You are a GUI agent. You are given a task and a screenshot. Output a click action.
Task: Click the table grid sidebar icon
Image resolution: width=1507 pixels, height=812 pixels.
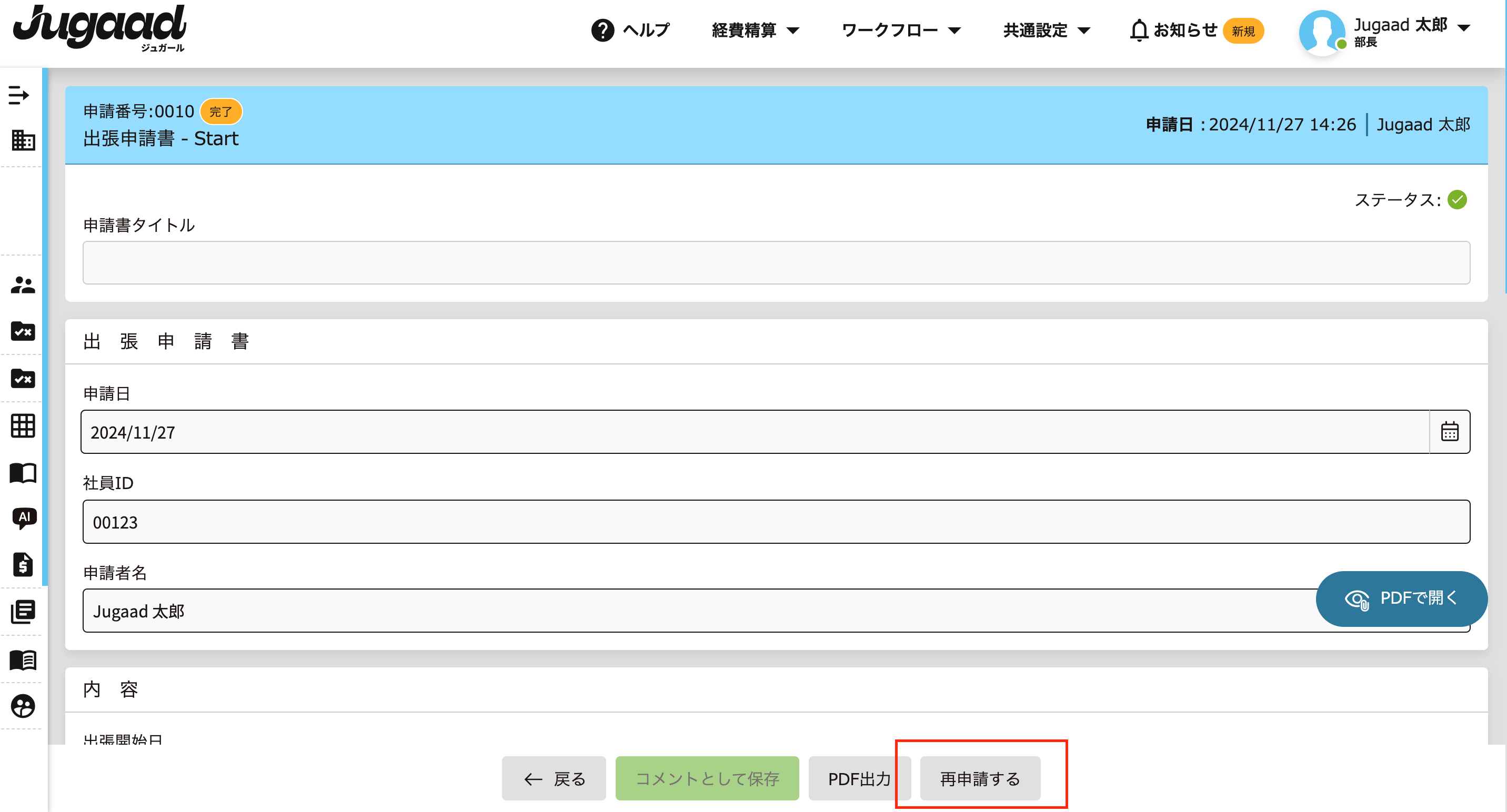23,425
